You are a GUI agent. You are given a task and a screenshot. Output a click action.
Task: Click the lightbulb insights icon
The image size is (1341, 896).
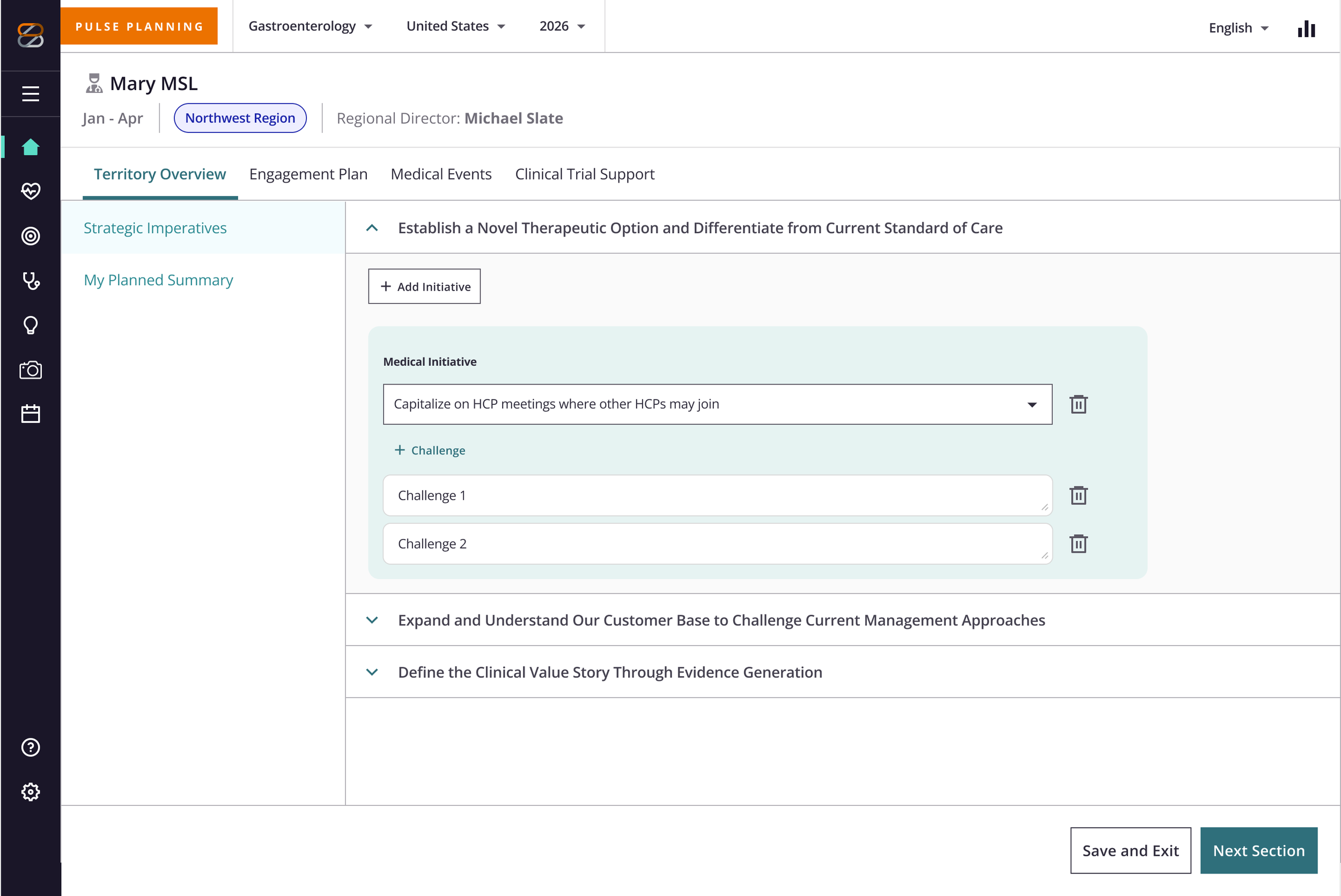pos(30,325)
